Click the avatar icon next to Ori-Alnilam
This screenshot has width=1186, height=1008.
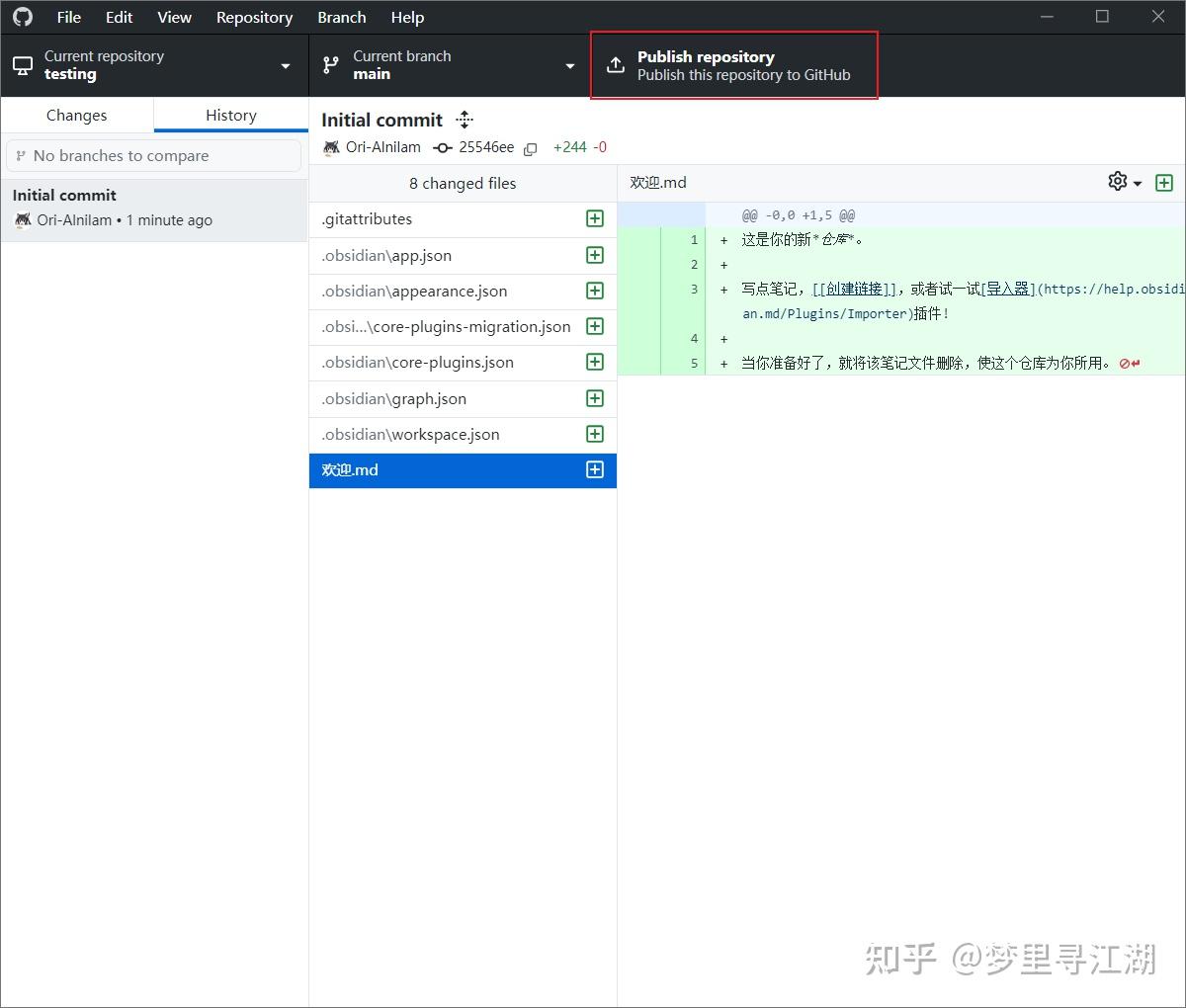tap(330, 147)
